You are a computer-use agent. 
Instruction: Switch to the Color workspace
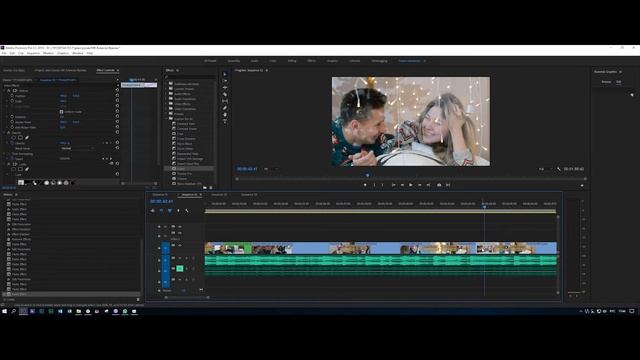pos(273,61)
